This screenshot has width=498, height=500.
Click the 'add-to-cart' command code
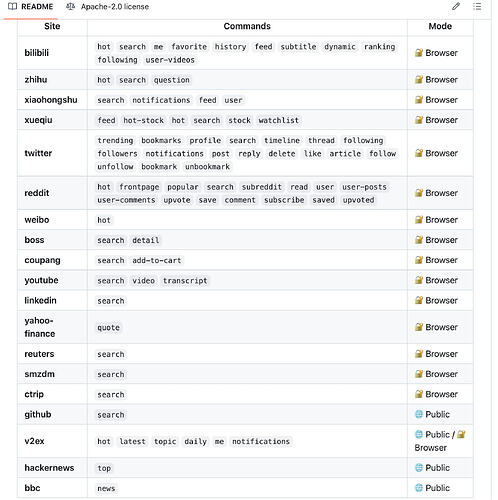(157, 260)
